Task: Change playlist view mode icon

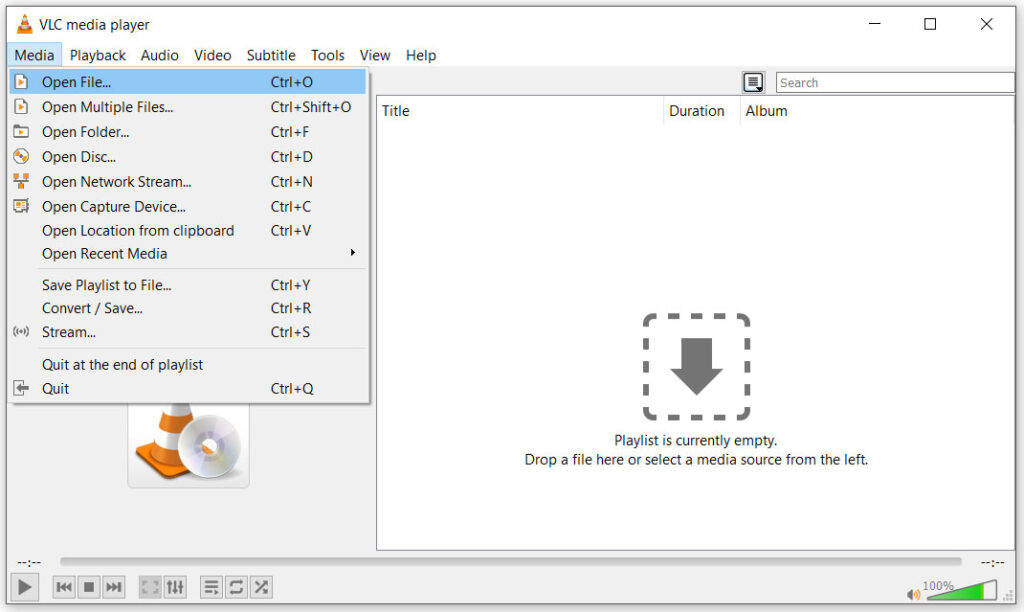Action: tap(753, 83)
